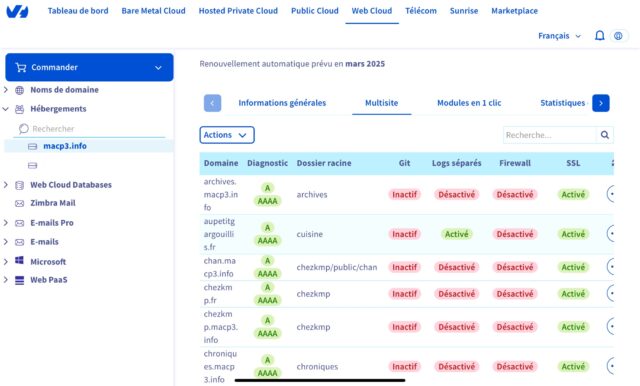This screenshot has width=640, height=386.
Task: Open Hosted Private Cloud menu
Action: [238, 11]
